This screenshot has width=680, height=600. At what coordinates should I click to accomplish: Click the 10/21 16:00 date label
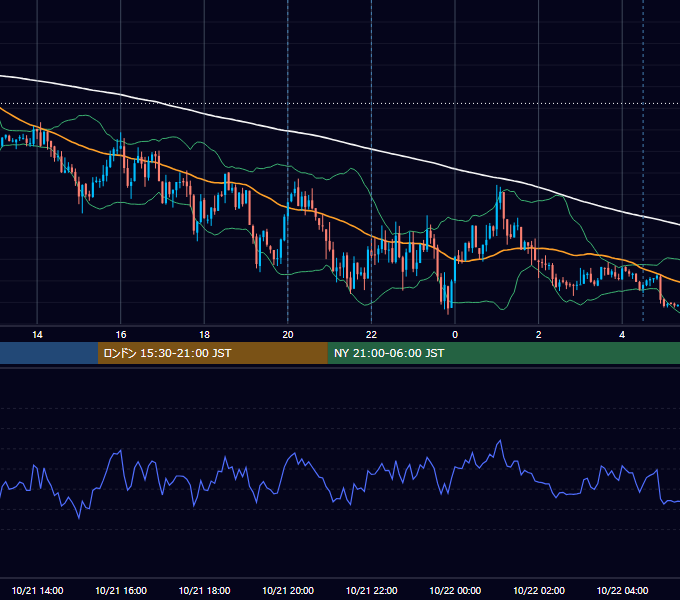pos(121,590)
